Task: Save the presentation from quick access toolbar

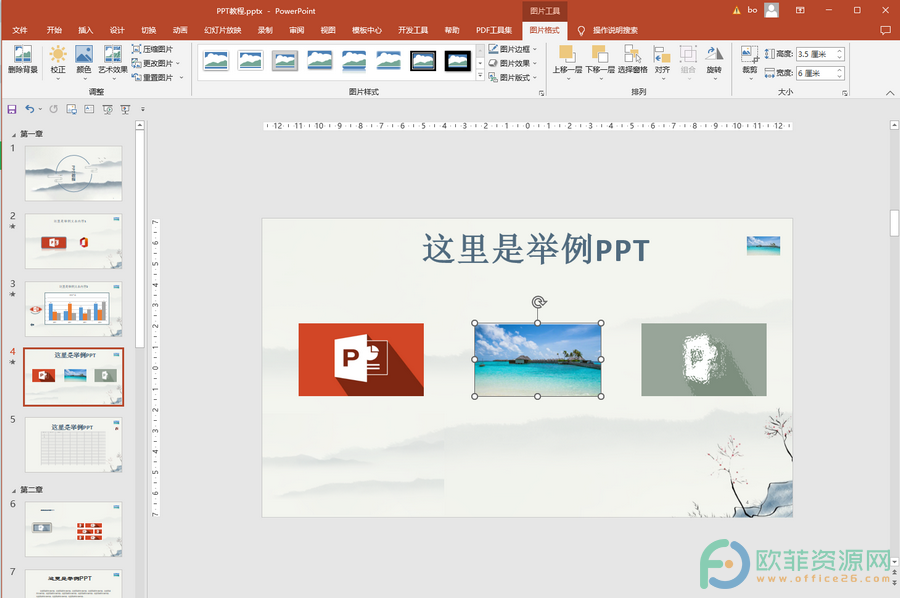Action: [x=12, y=109]
